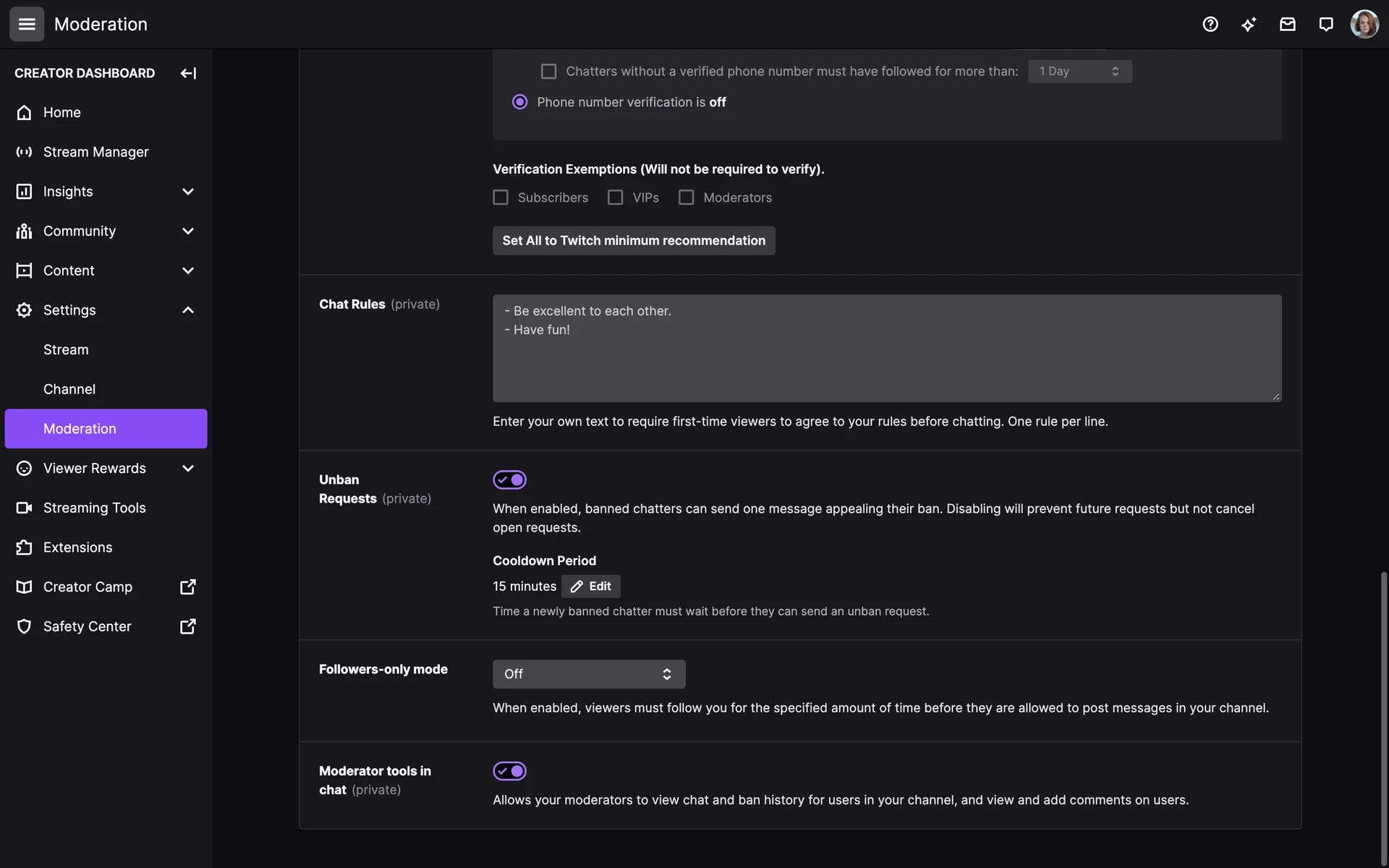Go to Stream Manager

tap(95, 152)
